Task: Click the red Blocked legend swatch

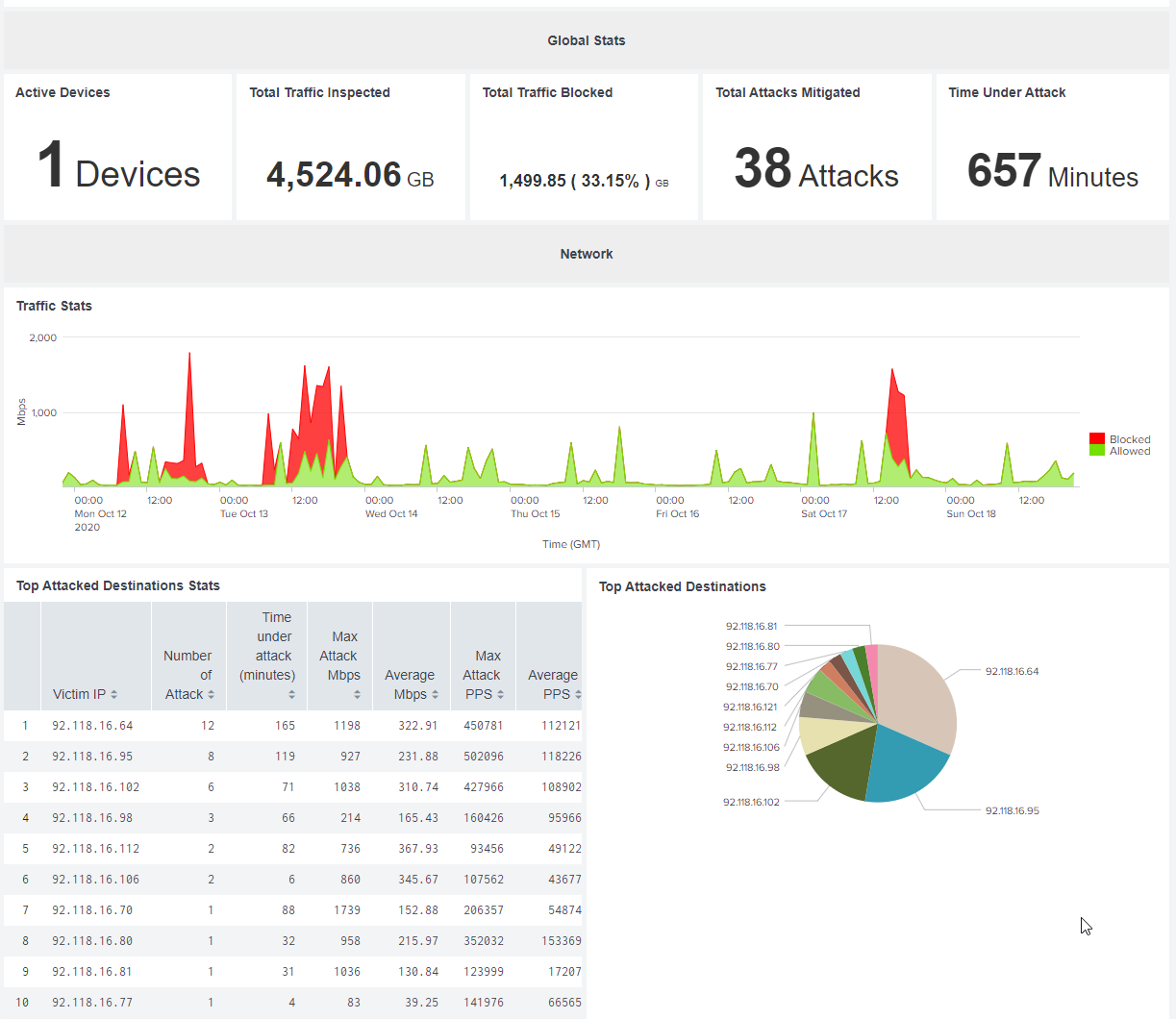Action: (1096, 439)
